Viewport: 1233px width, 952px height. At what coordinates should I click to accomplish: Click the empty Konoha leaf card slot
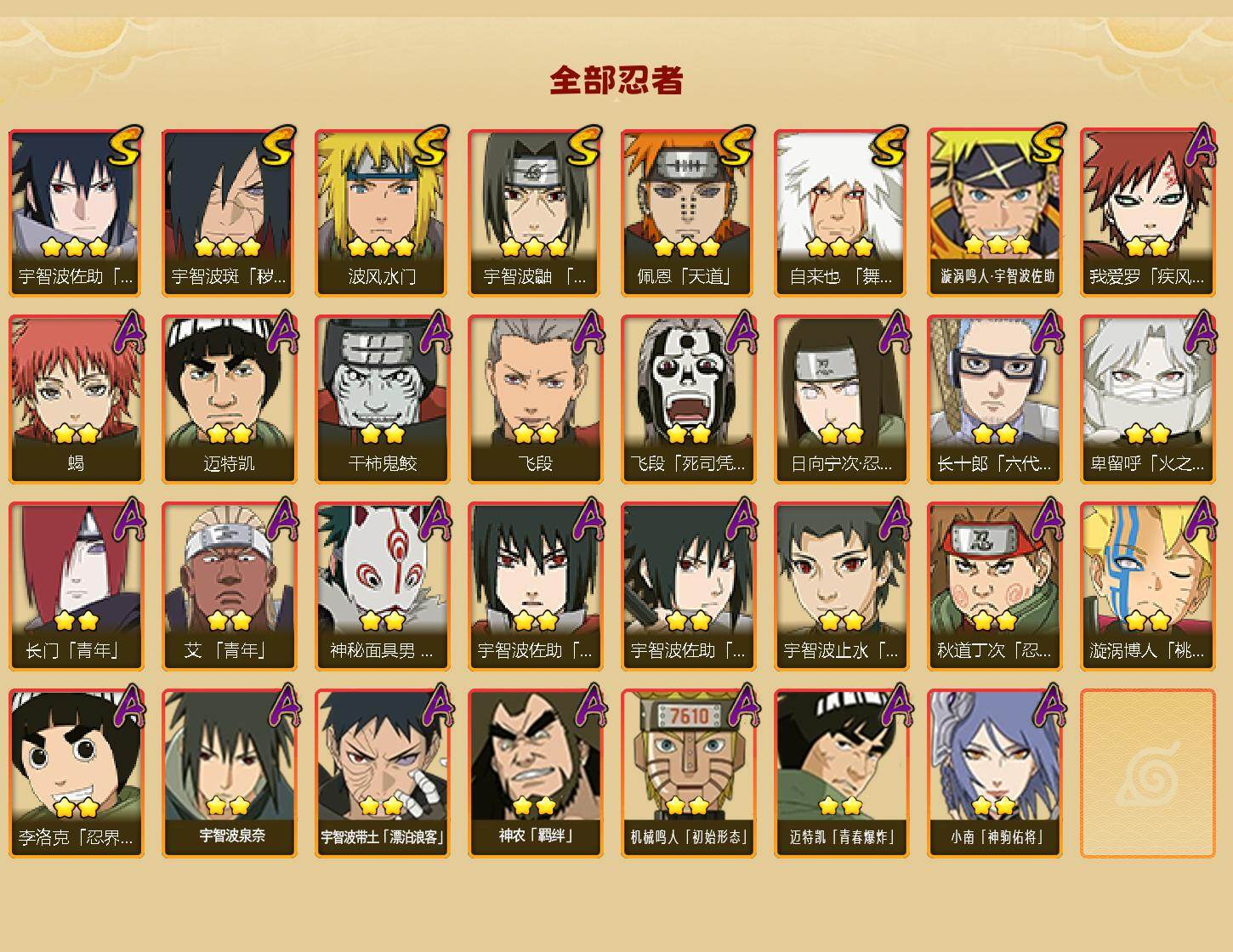click(1147, 773)
